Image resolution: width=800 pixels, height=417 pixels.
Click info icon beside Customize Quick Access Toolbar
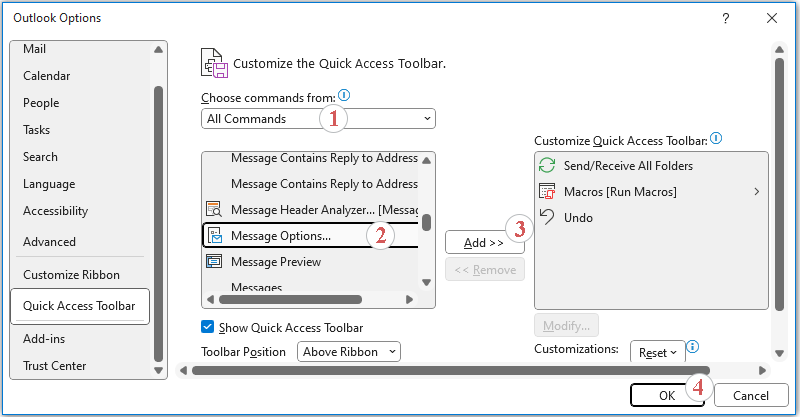click(716, 138)
